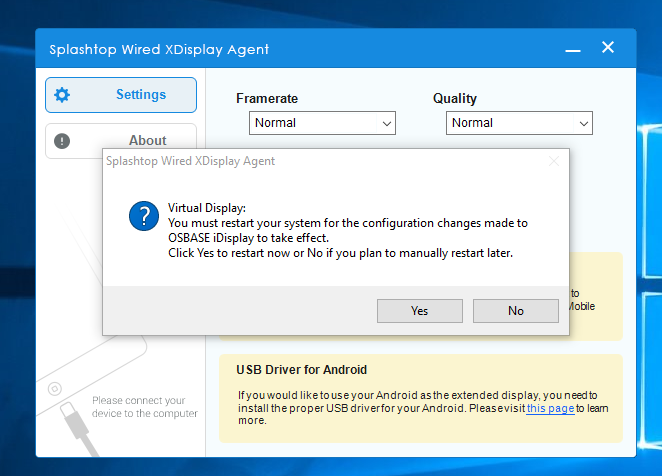Click the main window title text
This screenshot has height=476, width=662.
(159, 49)
